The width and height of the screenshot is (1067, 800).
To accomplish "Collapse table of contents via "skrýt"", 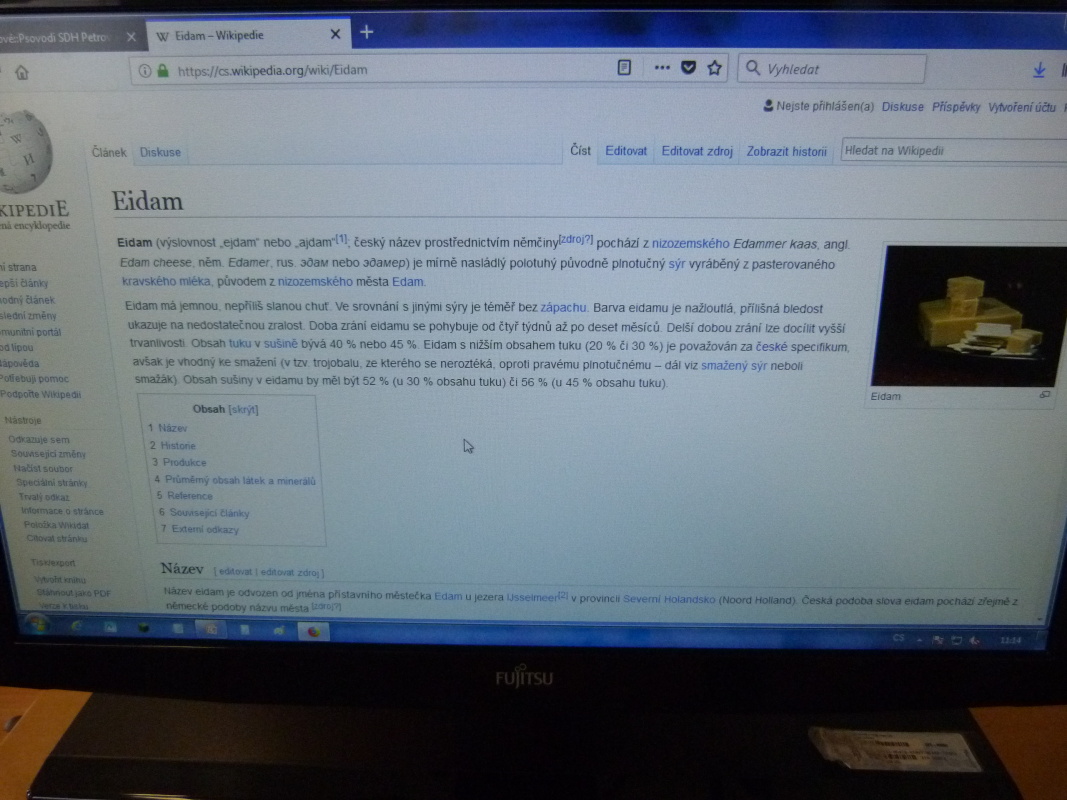I will tap(244, 409).
